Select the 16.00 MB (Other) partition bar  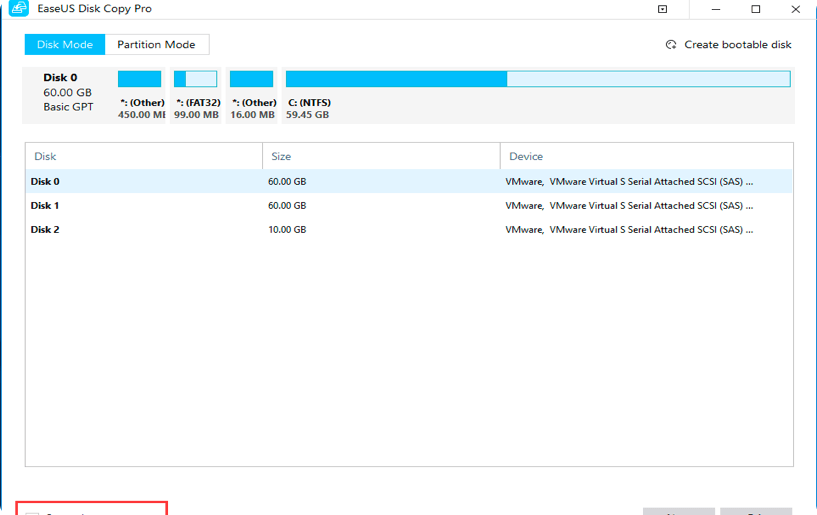[251, 79]
